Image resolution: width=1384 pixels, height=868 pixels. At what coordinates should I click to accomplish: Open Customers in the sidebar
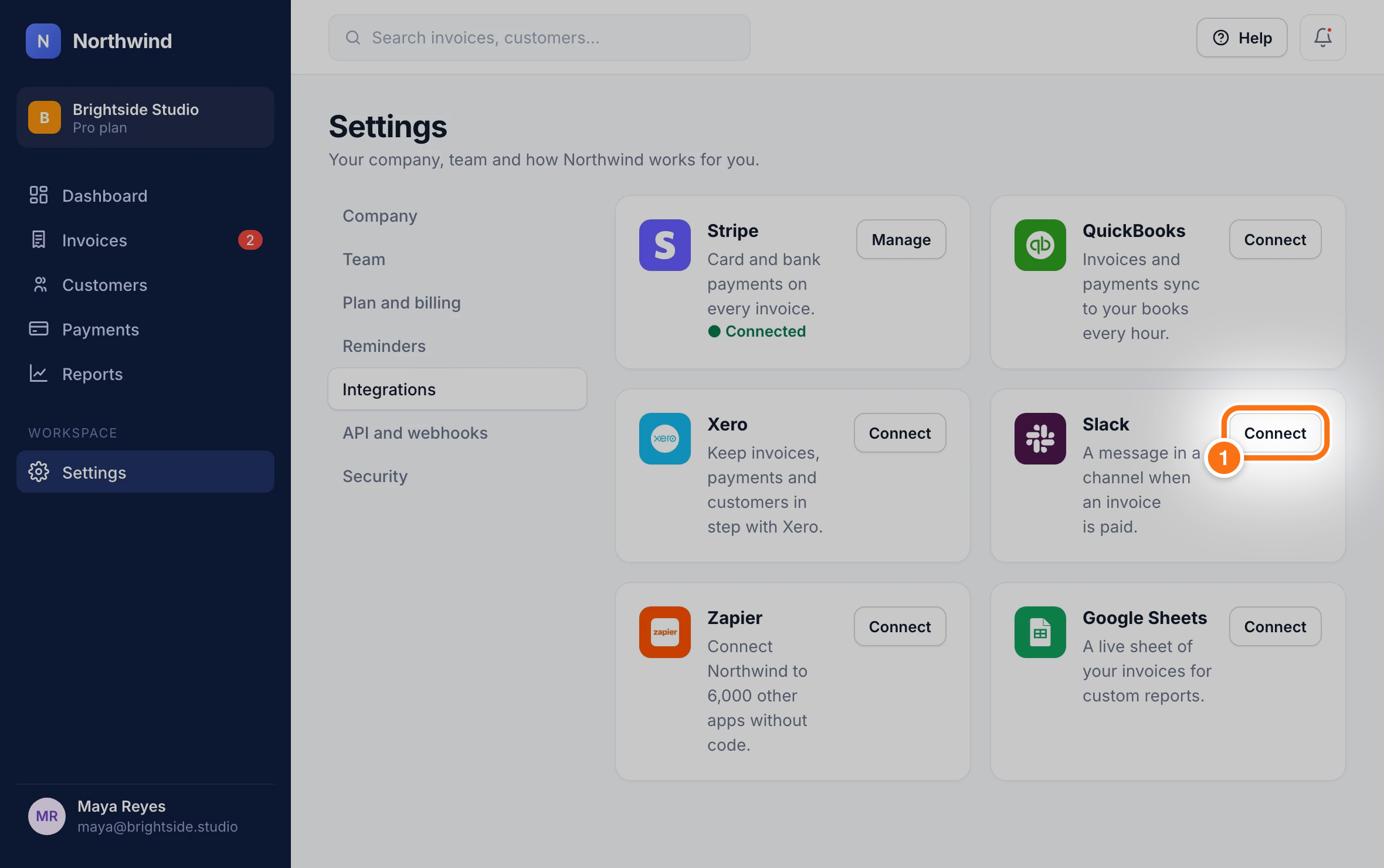tap(145, 284)
